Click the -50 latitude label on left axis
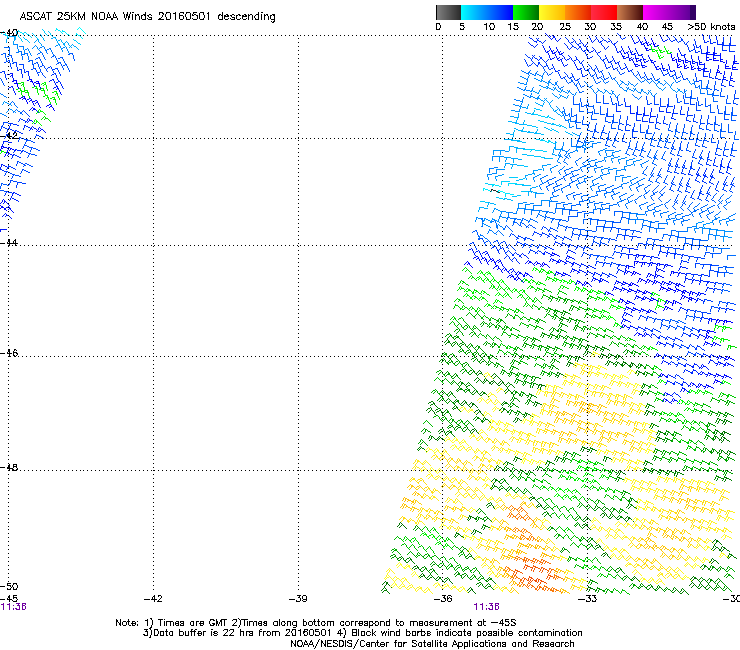The height and width of the screenshot is (650, 740). (9, 586)
